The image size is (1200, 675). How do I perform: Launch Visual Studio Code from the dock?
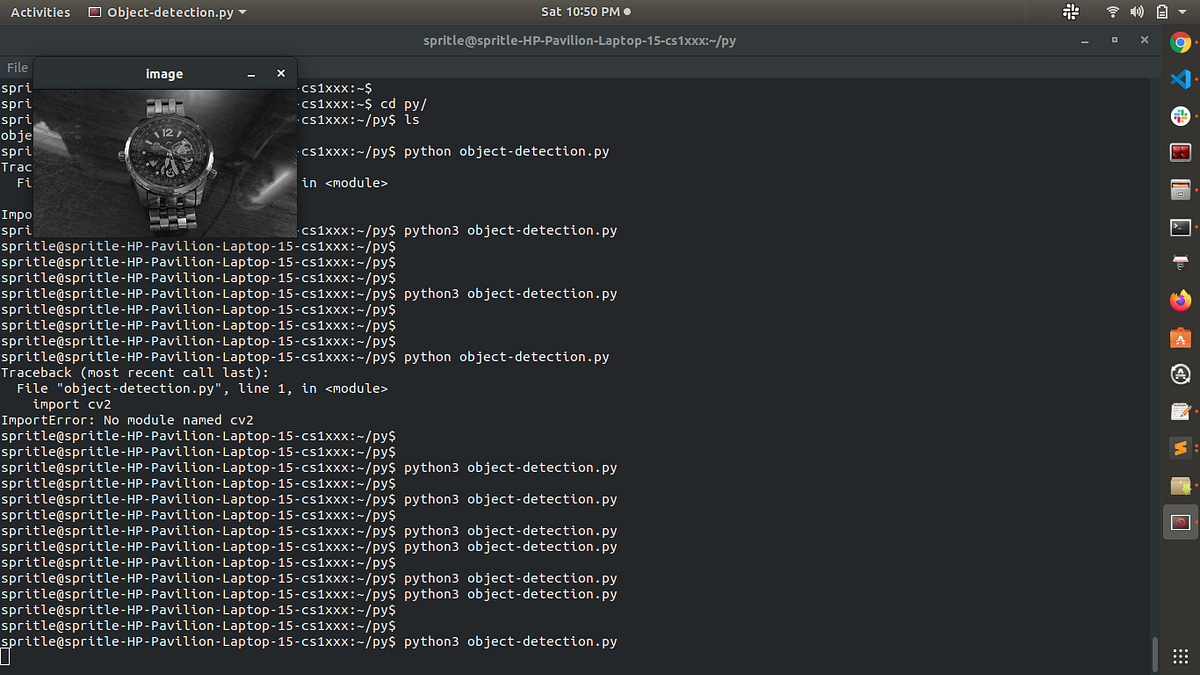[x=1181, y=79]
